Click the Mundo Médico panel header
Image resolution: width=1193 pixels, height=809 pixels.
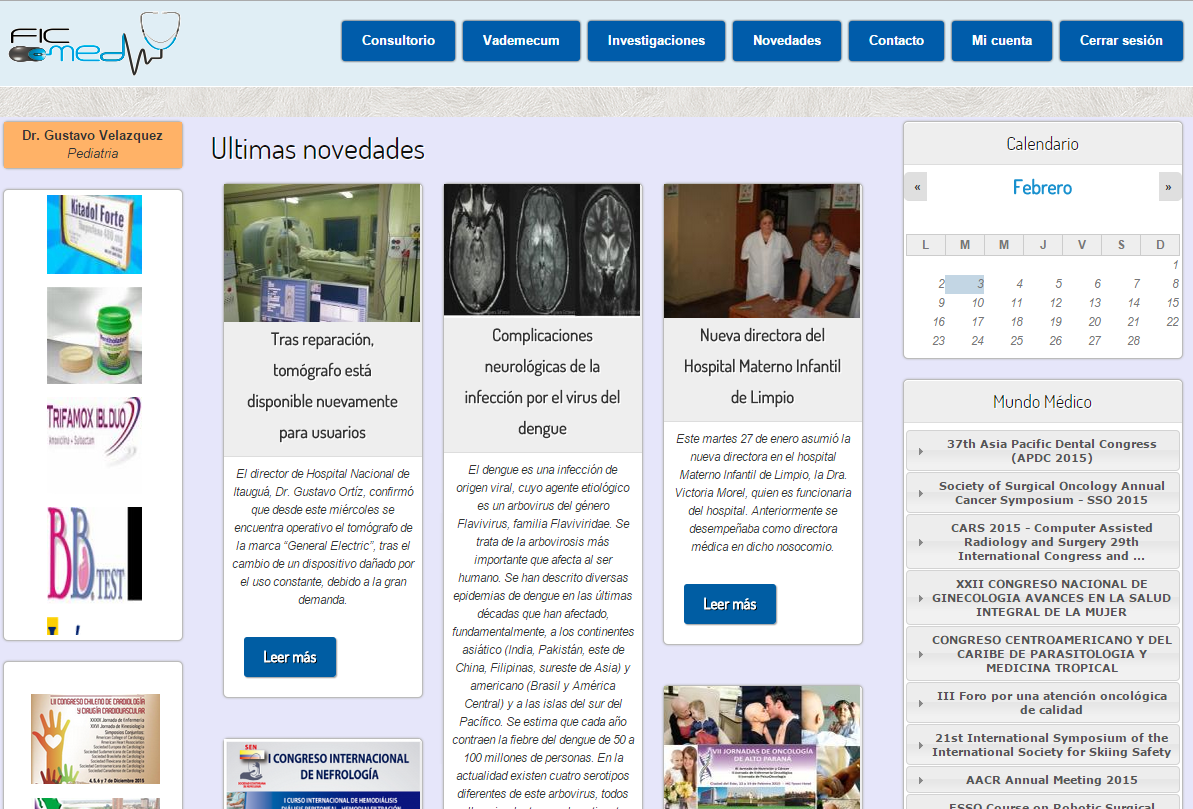(x=1042, y=402)
